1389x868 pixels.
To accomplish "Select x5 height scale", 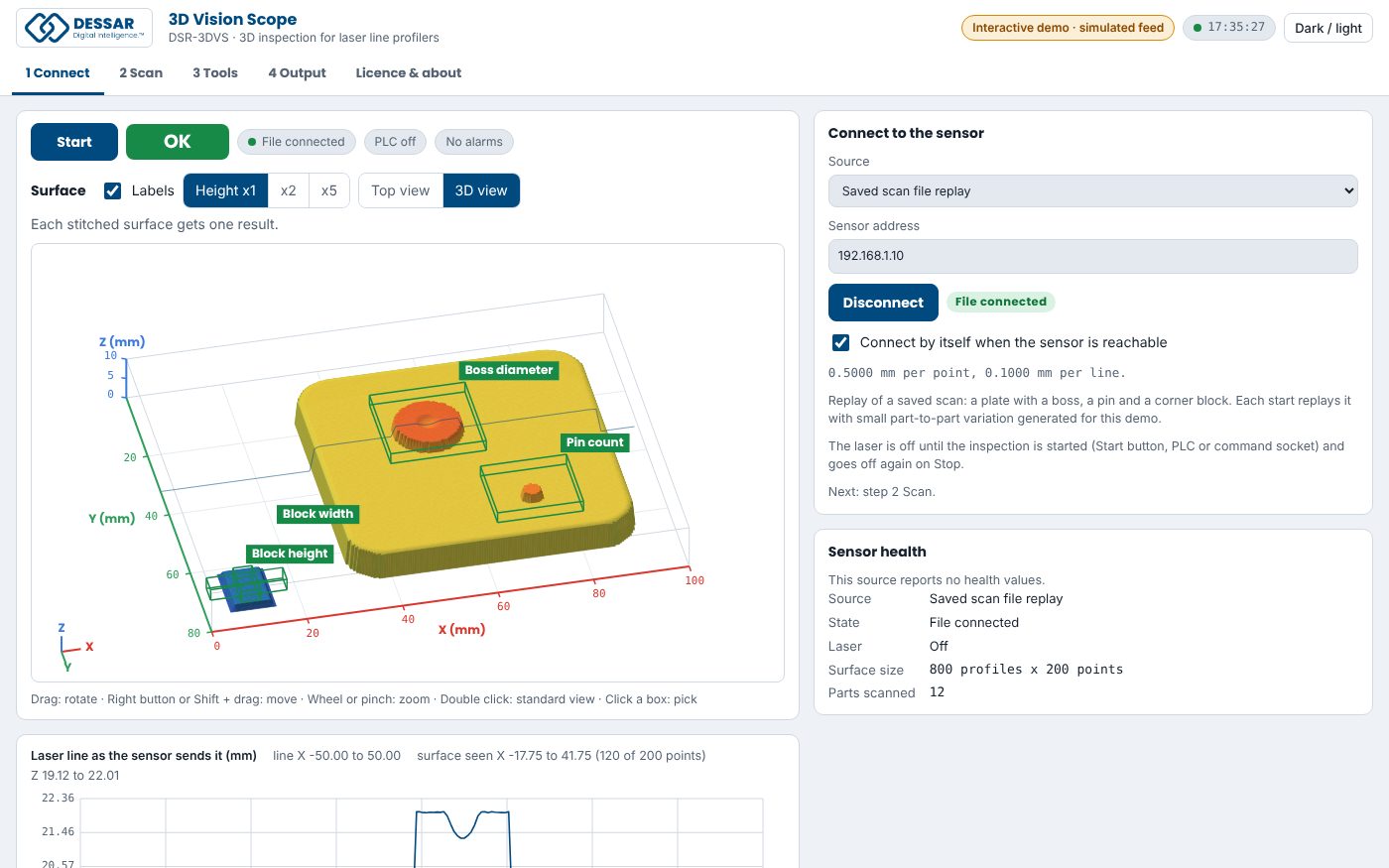I will pos(328,190).
